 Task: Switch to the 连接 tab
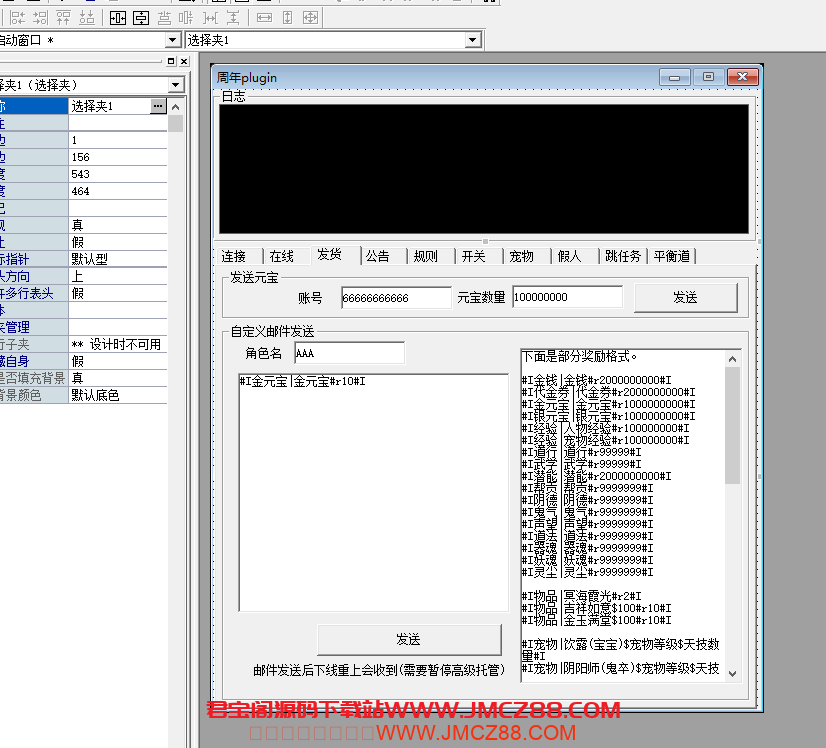click(x=234, y=257)
